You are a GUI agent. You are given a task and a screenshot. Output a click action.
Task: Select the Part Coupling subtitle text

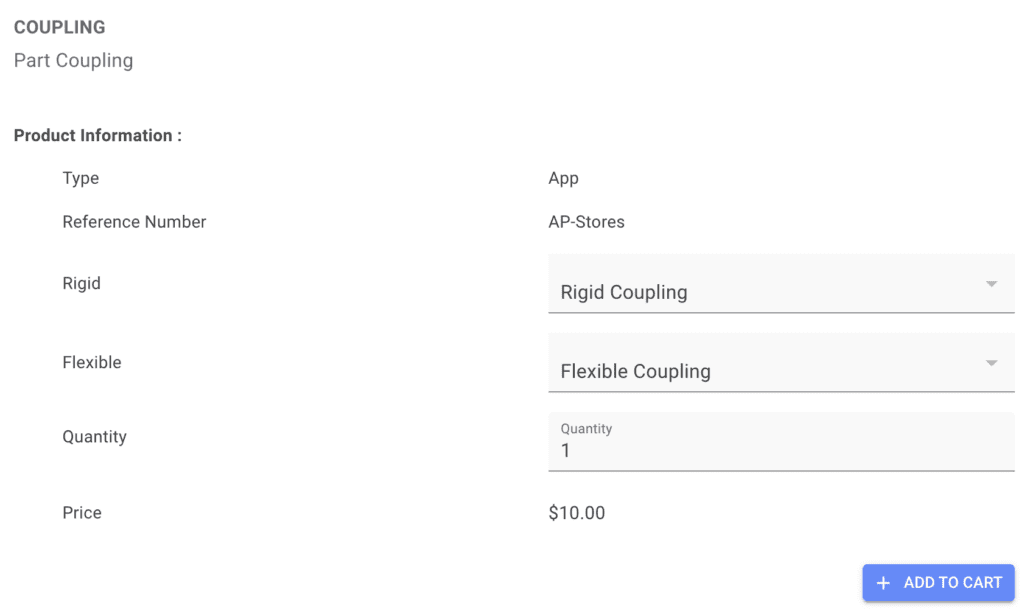point(73,60)
